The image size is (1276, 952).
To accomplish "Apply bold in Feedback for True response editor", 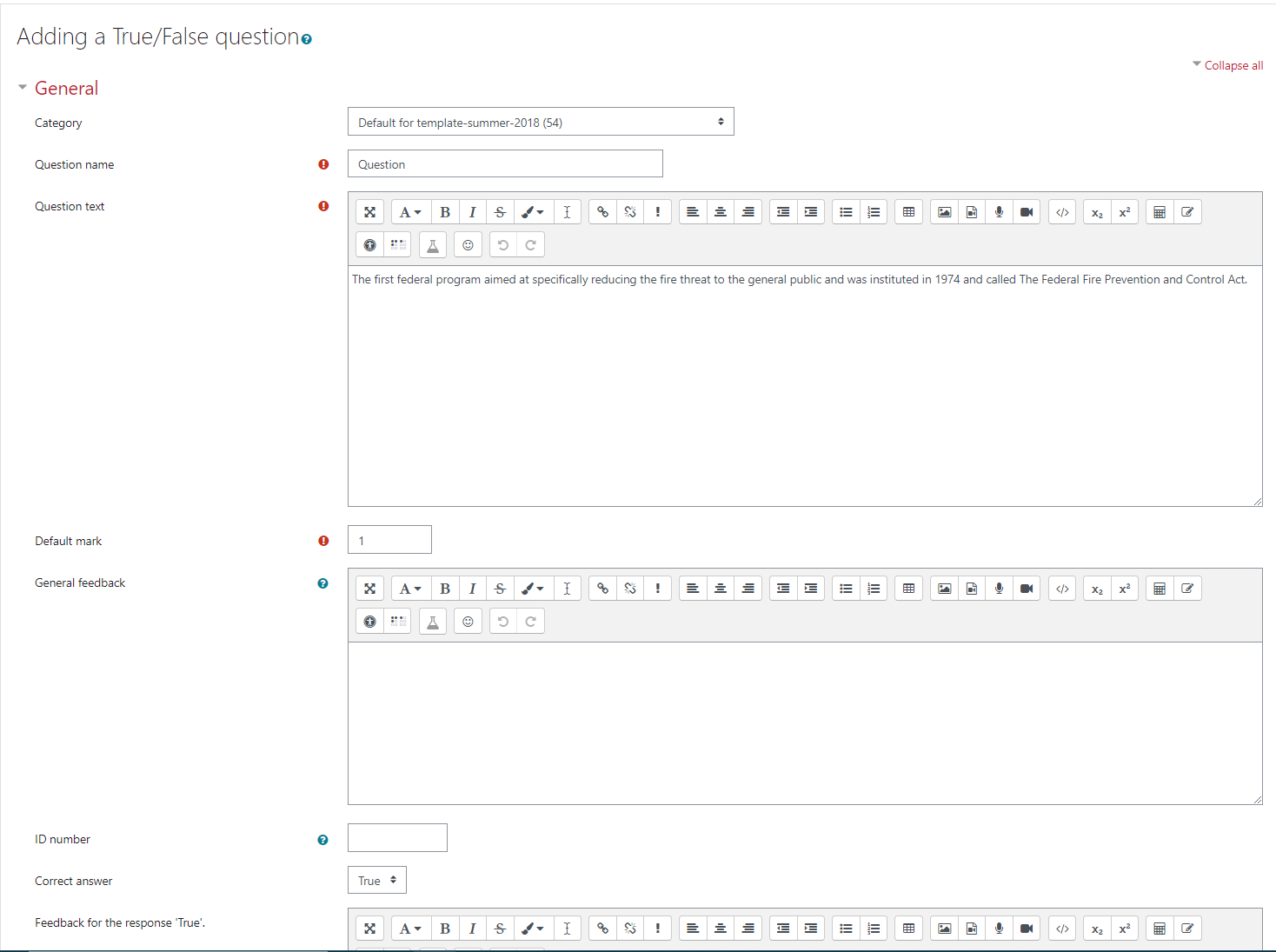I will pos(445,929).
